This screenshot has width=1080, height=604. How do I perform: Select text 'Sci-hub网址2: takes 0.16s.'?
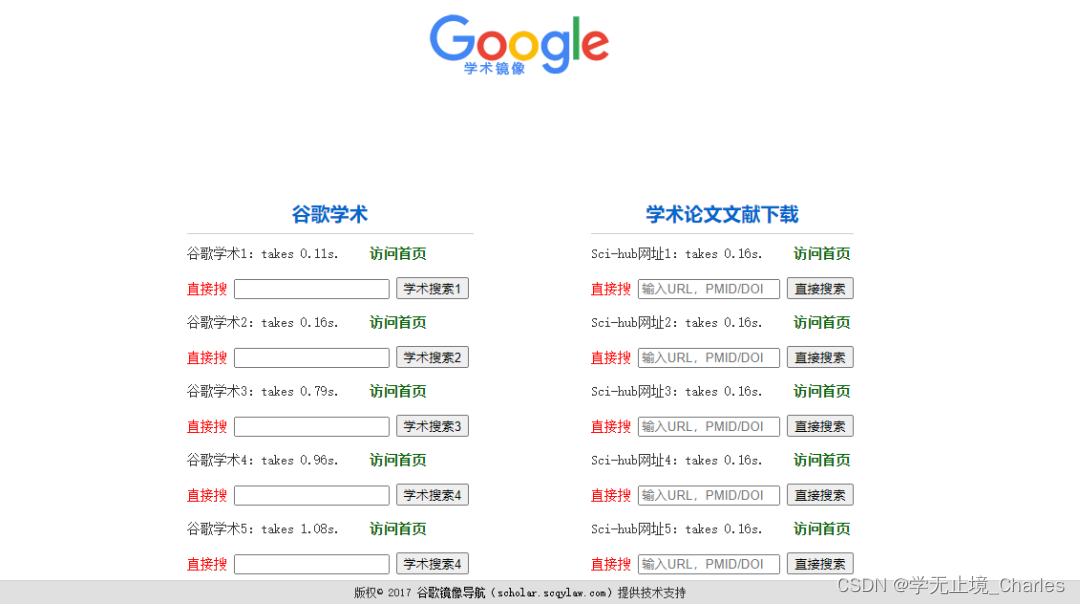pos(677,322)
